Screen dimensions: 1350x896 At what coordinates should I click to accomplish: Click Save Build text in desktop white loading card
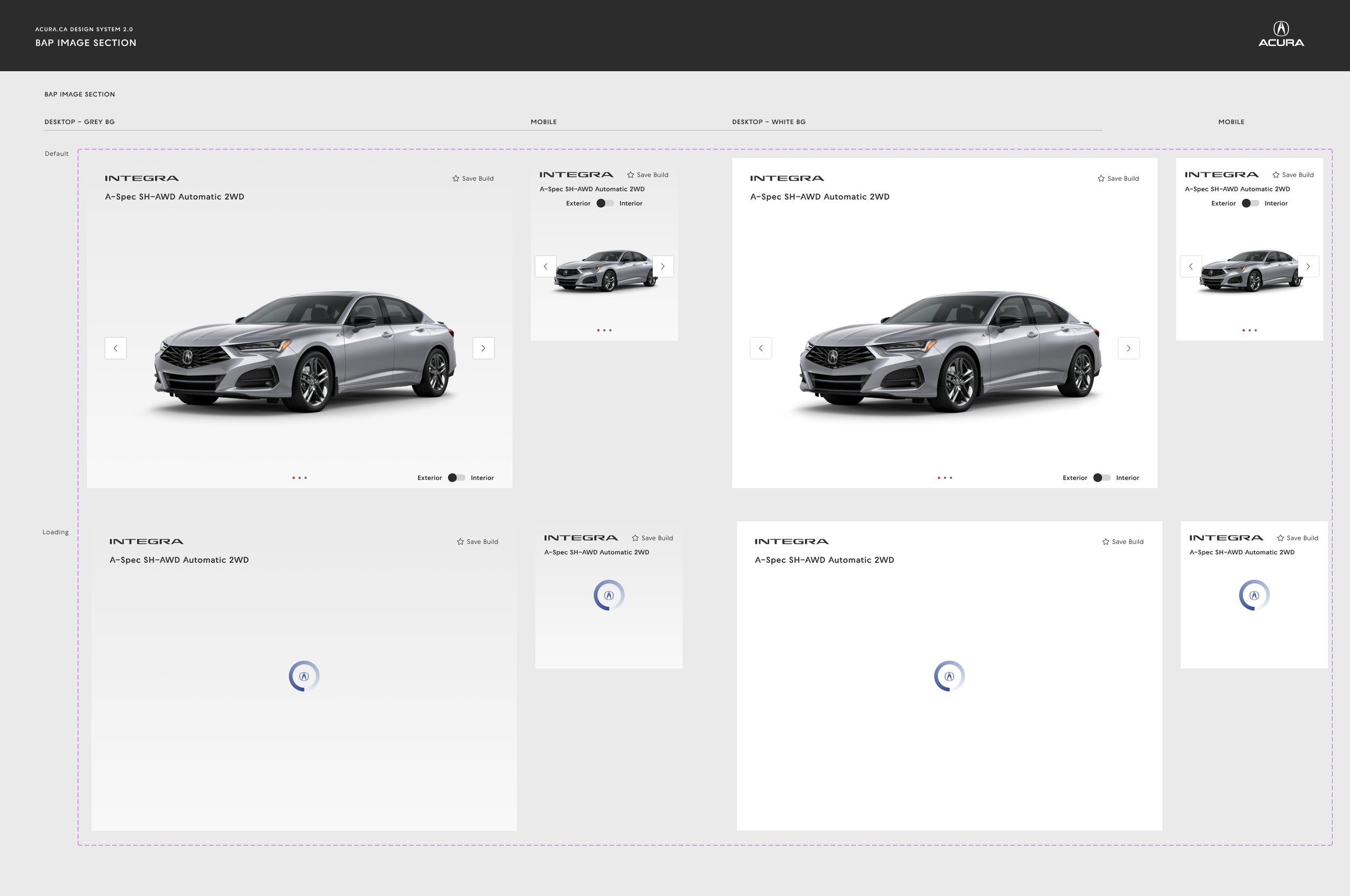point(1128,542)
